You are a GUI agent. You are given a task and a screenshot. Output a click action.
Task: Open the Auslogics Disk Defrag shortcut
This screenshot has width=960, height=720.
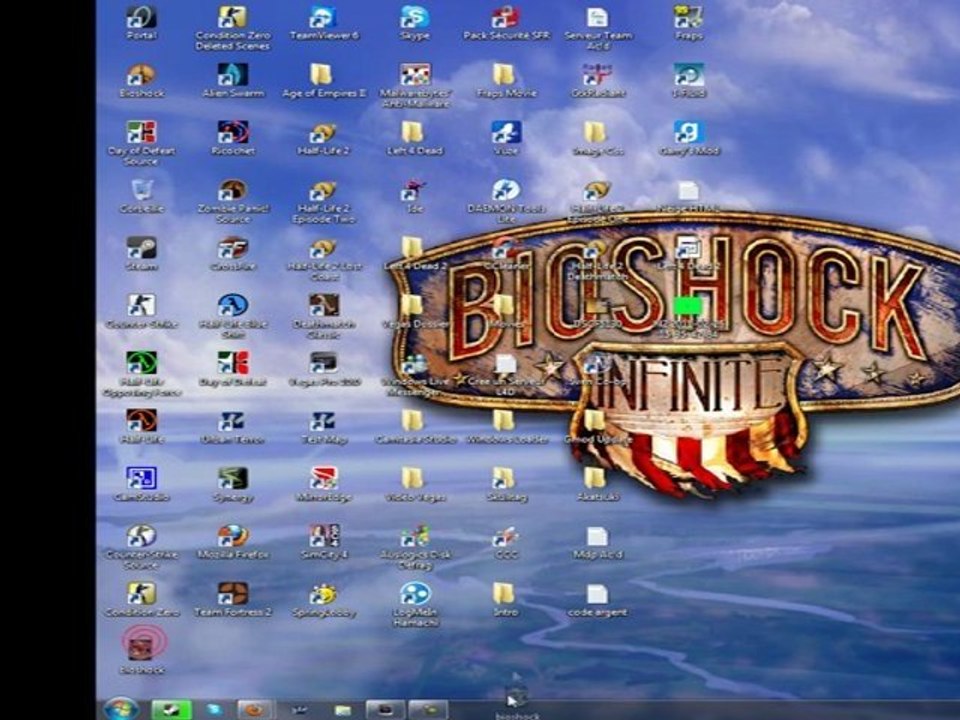(414, 547)
